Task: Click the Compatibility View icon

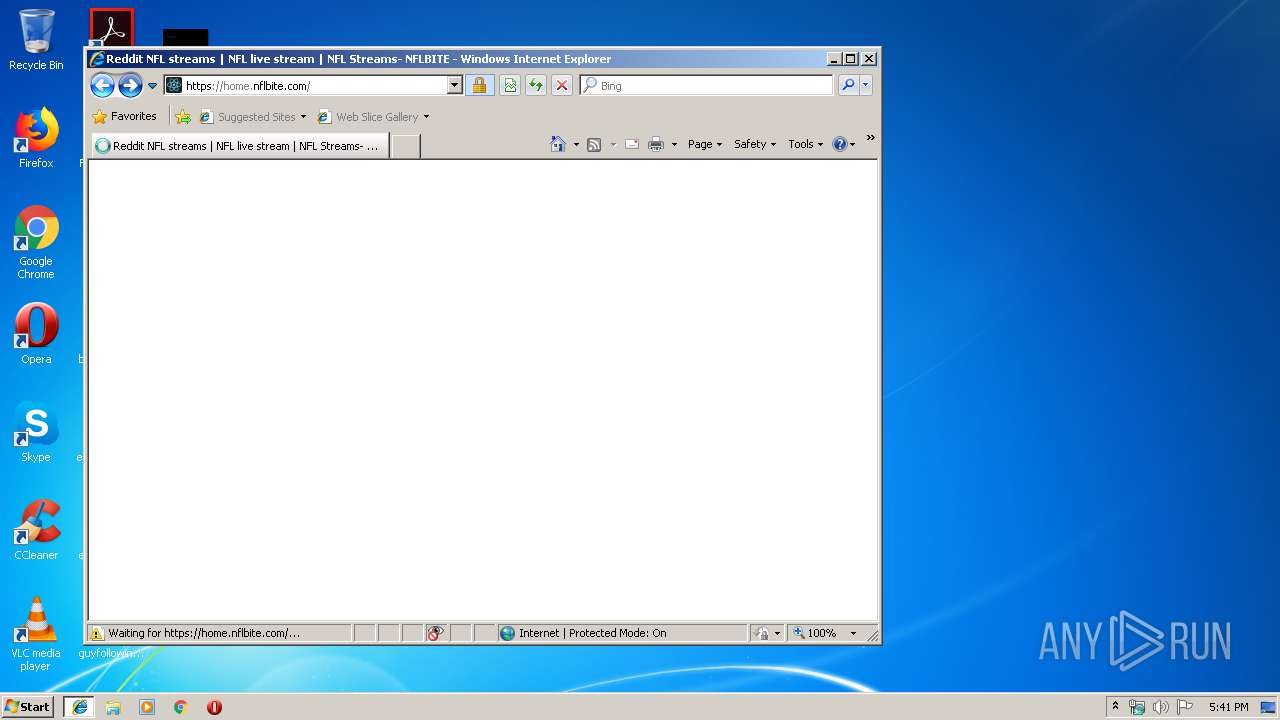Action: pyautogui.click(x=510, y=86)
